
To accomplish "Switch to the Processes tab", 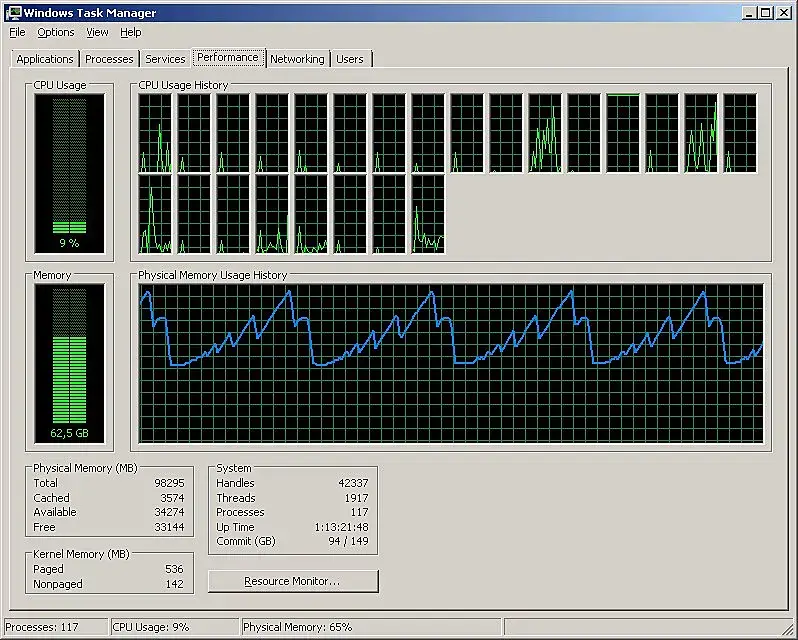I will pyautogui.click(x=109, y=59).
